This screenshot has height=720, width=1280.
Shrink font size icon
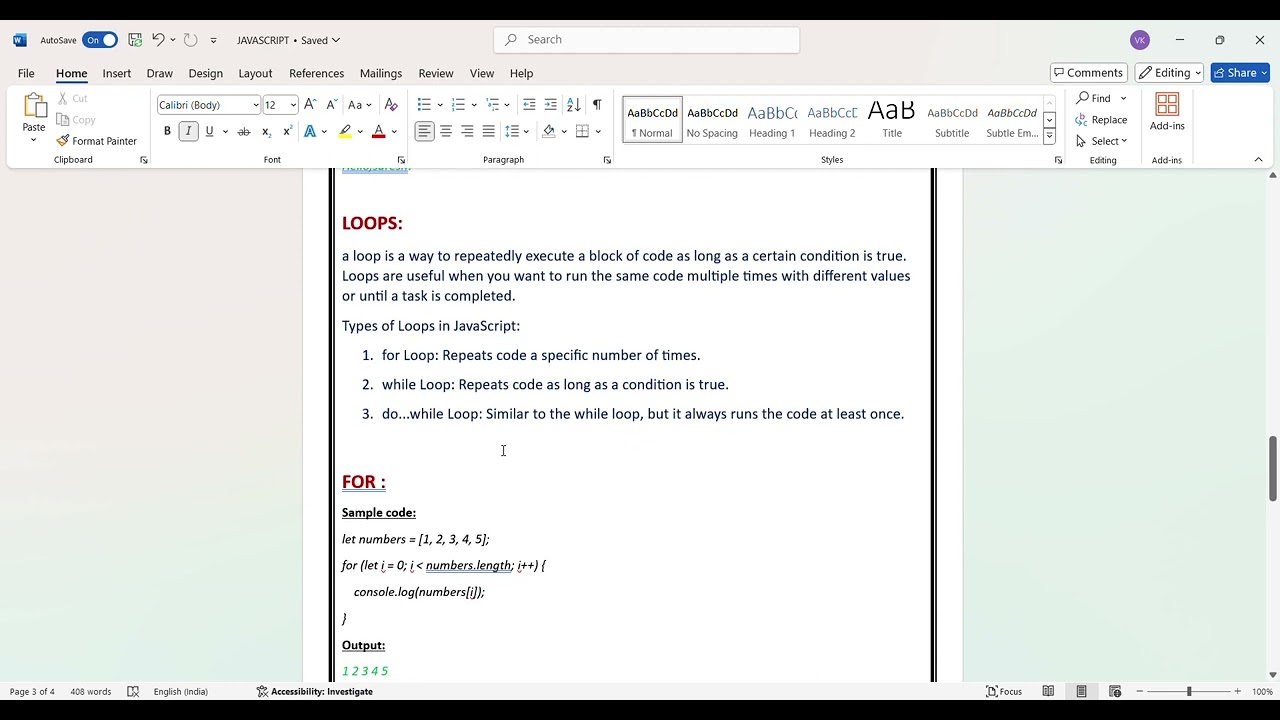330,105
